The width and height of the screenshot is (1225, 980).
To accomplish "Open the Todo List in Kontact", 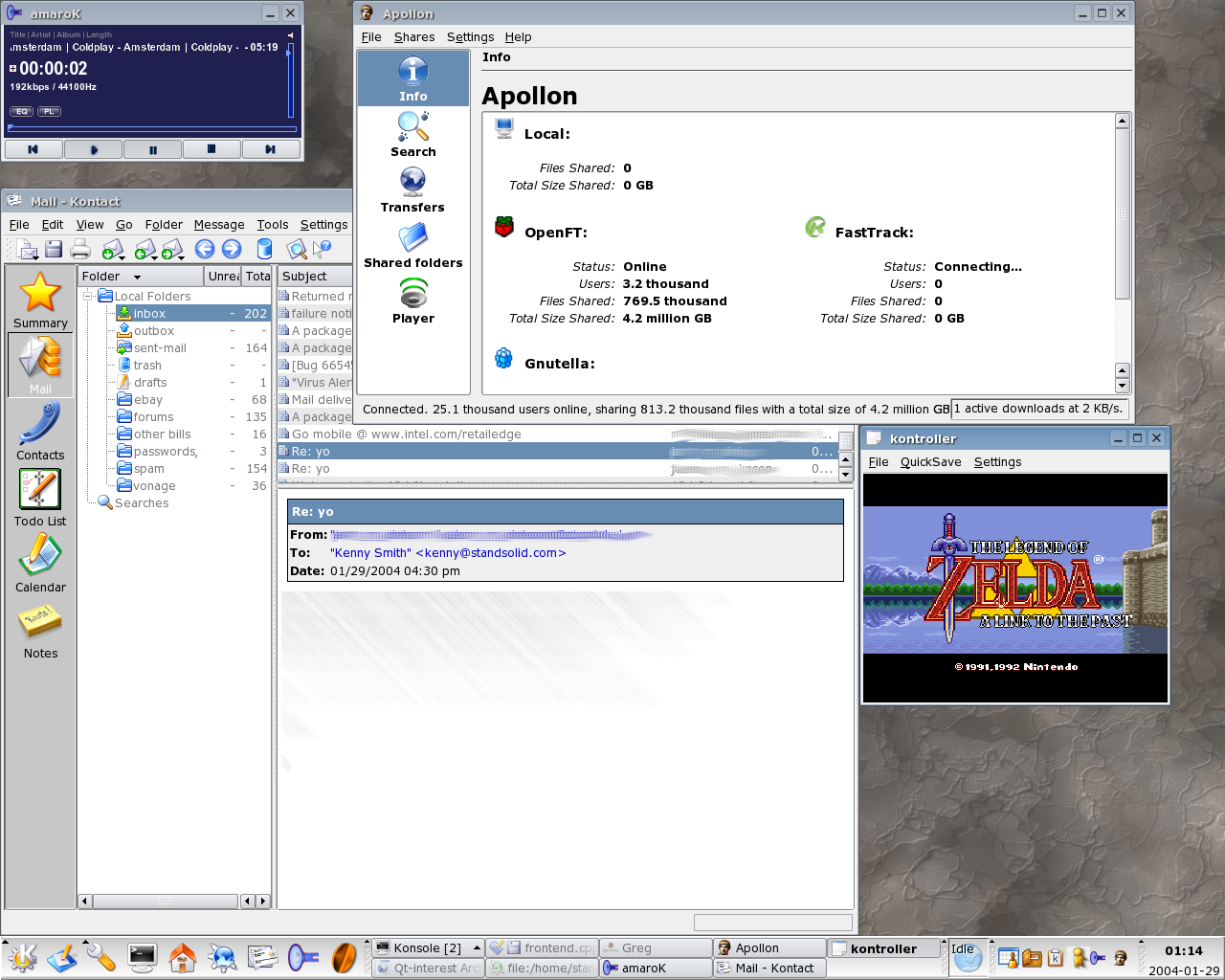I will [40, 498].
